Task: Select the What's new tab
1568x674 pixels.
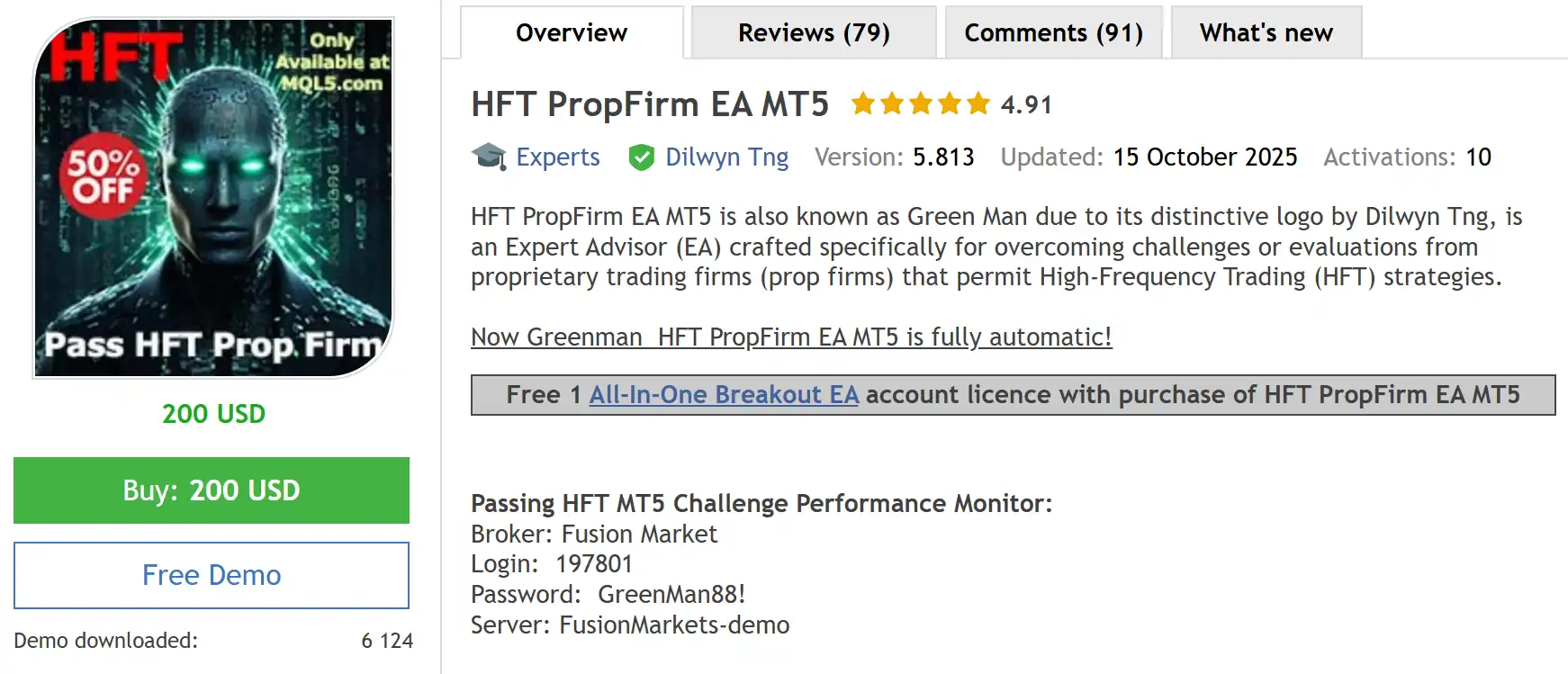Action: (1266, 33)
